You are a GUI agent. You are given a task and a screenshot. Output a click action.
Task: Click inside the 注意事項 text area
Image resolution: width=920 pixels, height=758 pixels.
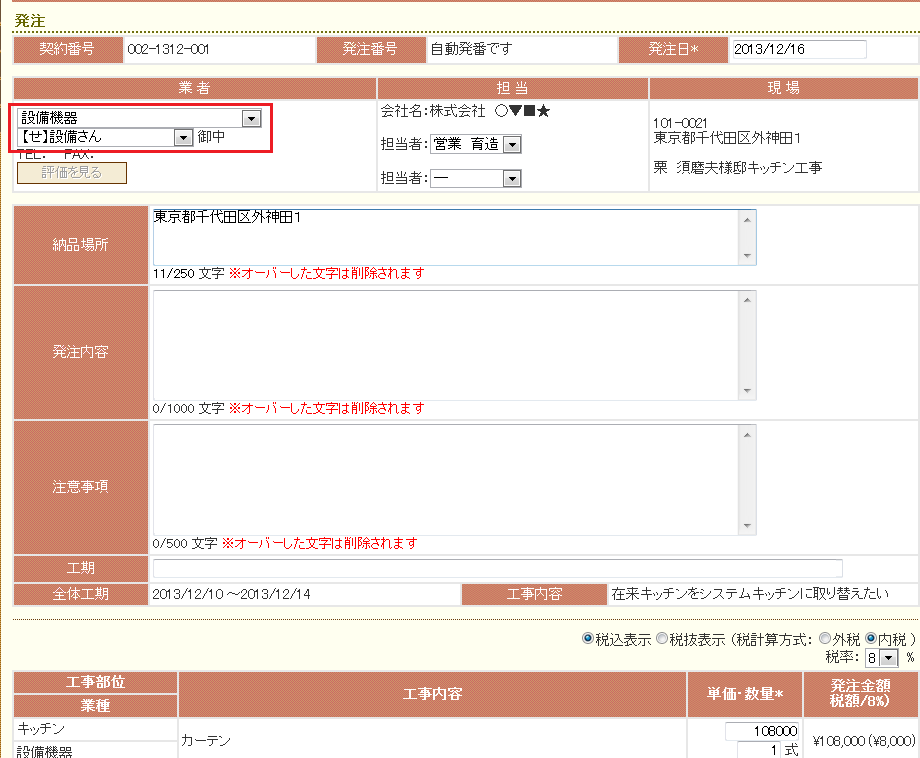coord(445,478)
